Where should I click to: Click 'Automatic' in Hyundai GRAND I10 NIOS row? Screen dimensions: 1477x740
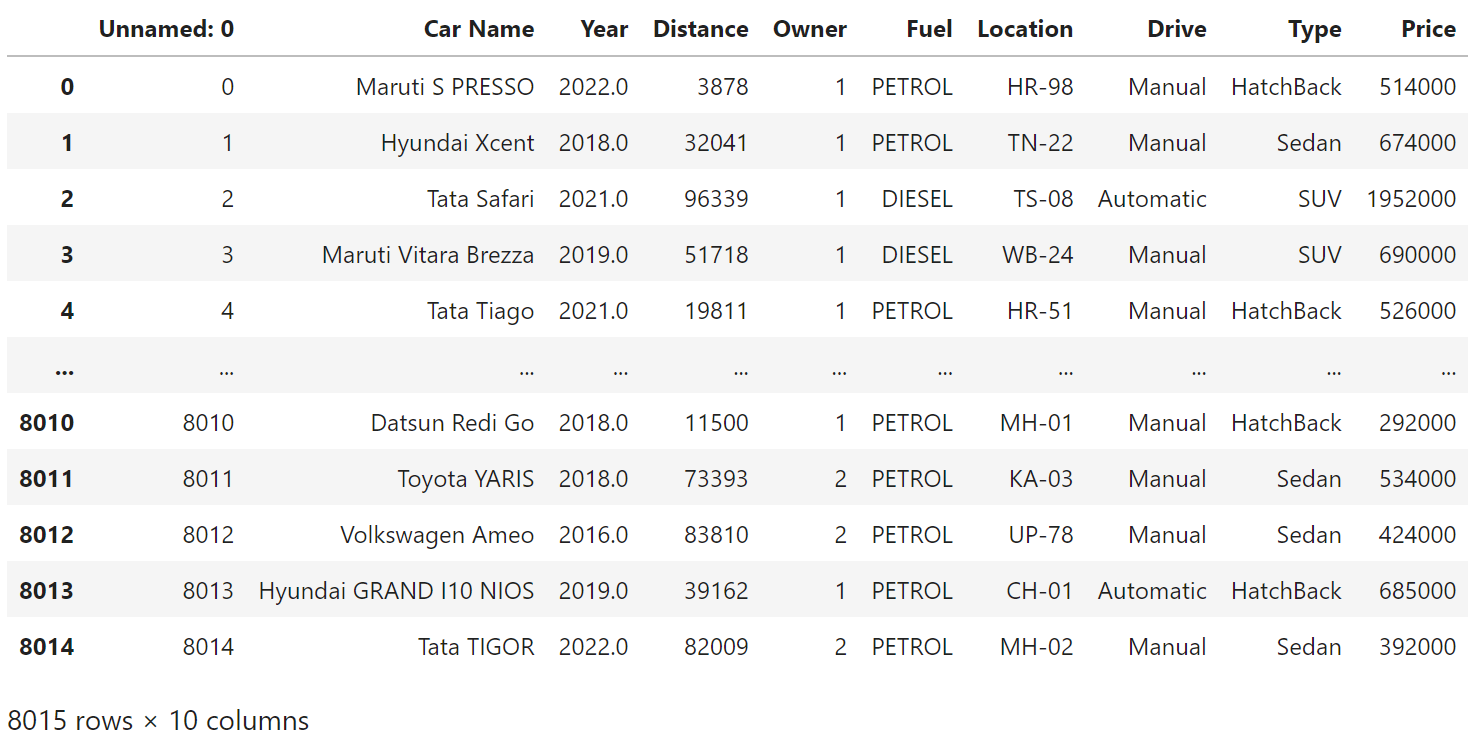(1152, 591)
